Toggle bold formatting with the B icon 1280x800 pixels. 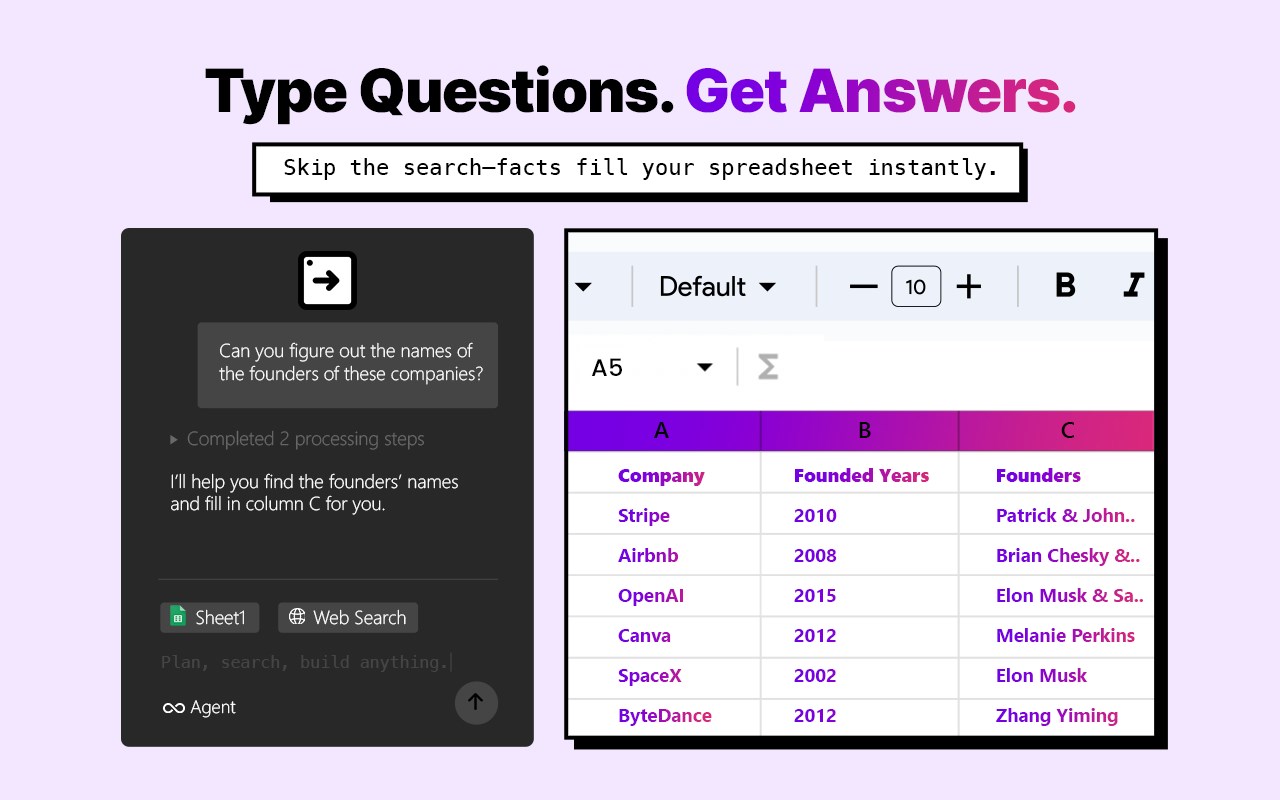(1065, 286)
